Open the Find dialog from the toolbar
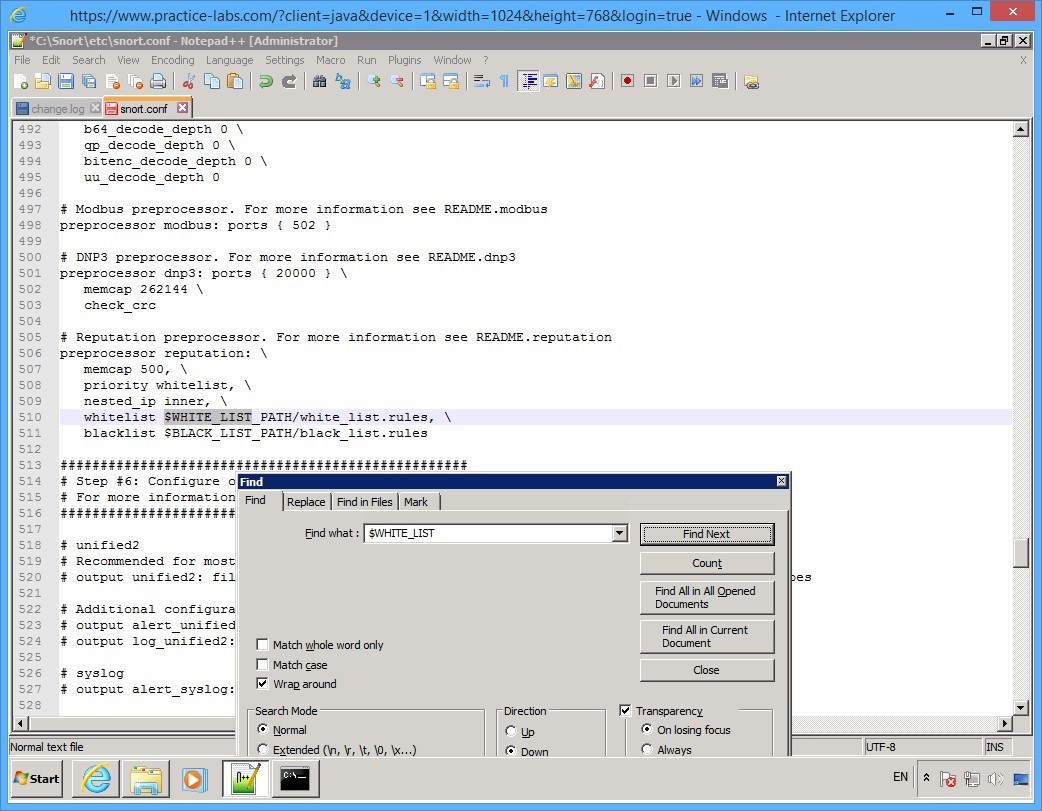This screenshot has width=1042, height=811. tap(318, 81)
